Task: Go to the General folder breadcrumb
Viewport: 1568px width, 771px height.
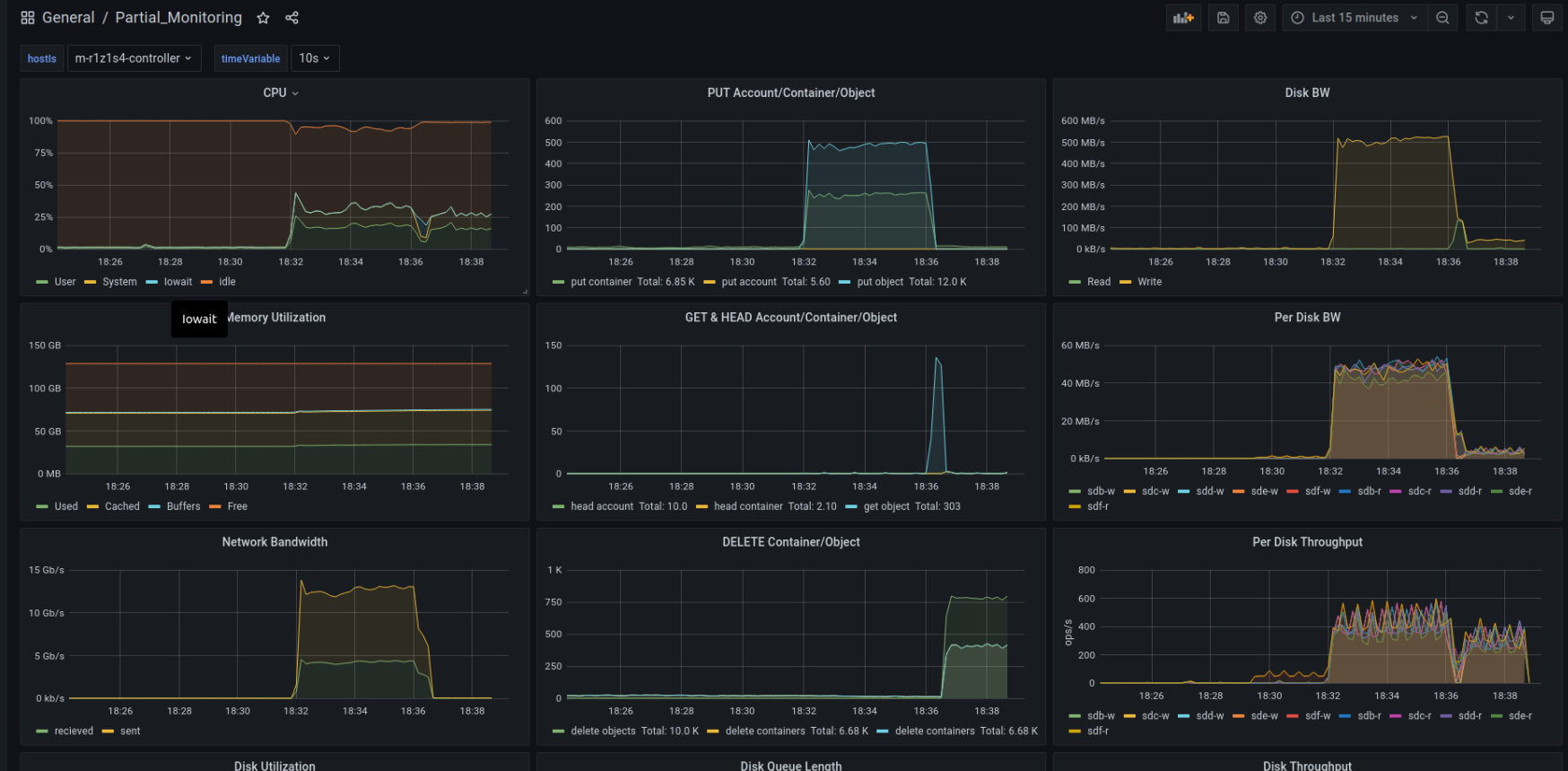Action: pyautogui.click(x=68, y=18)
